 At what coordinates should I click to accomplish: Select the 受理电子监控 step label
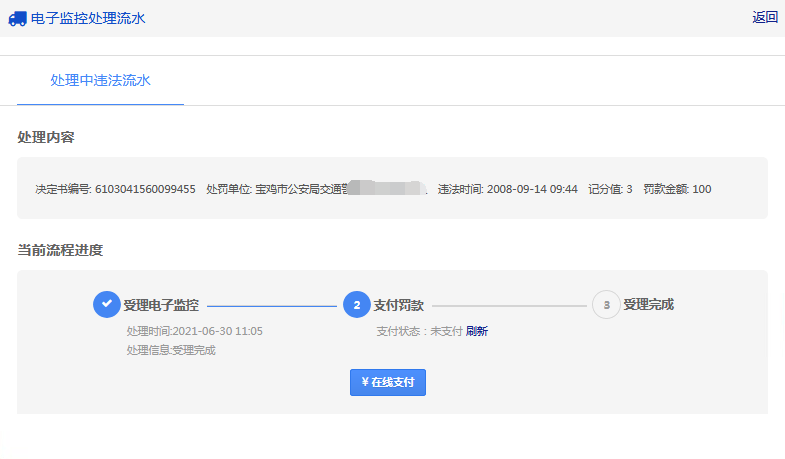161,305
